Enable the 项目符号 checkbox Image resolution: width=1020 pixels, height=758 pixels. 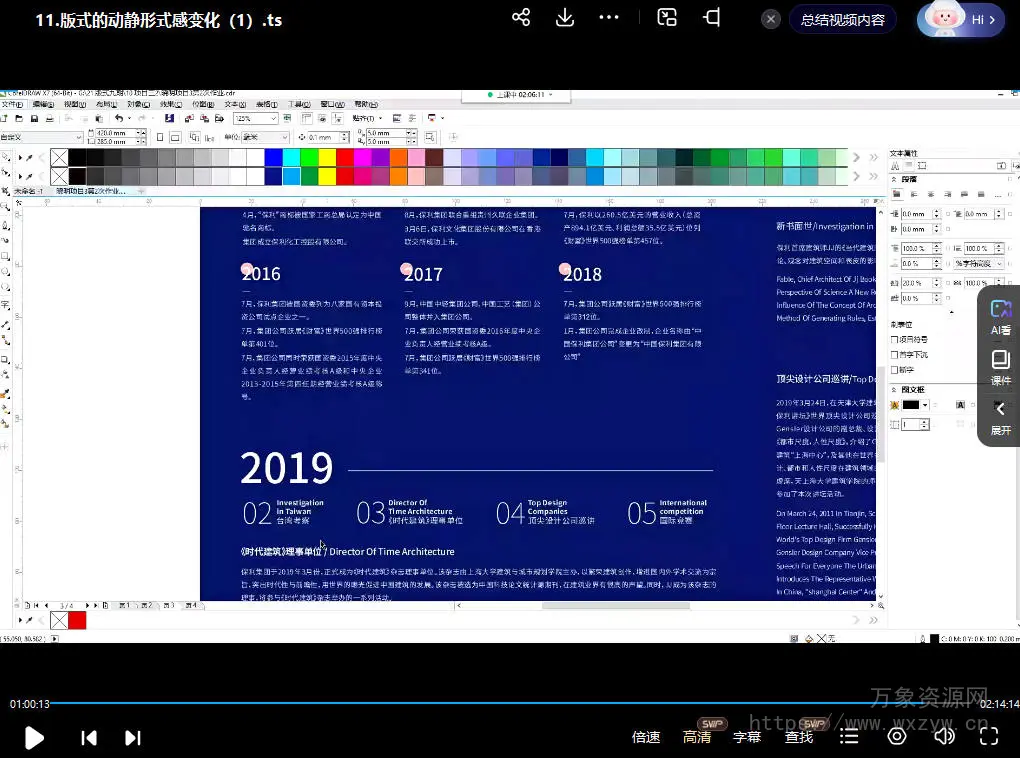[895, 340]
